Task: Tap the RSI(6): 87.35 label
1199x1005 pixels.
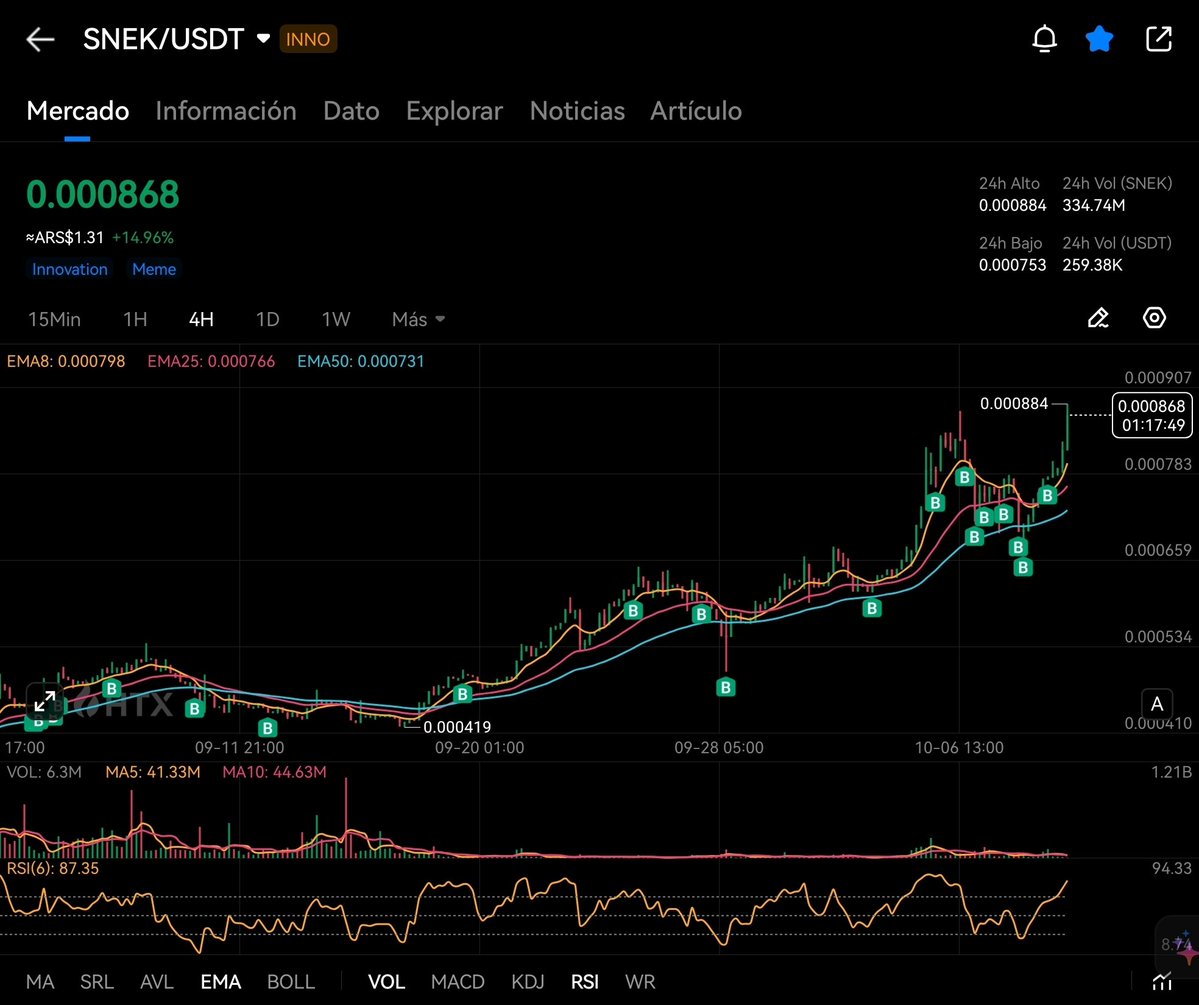Action: click(x=53, y=868)
